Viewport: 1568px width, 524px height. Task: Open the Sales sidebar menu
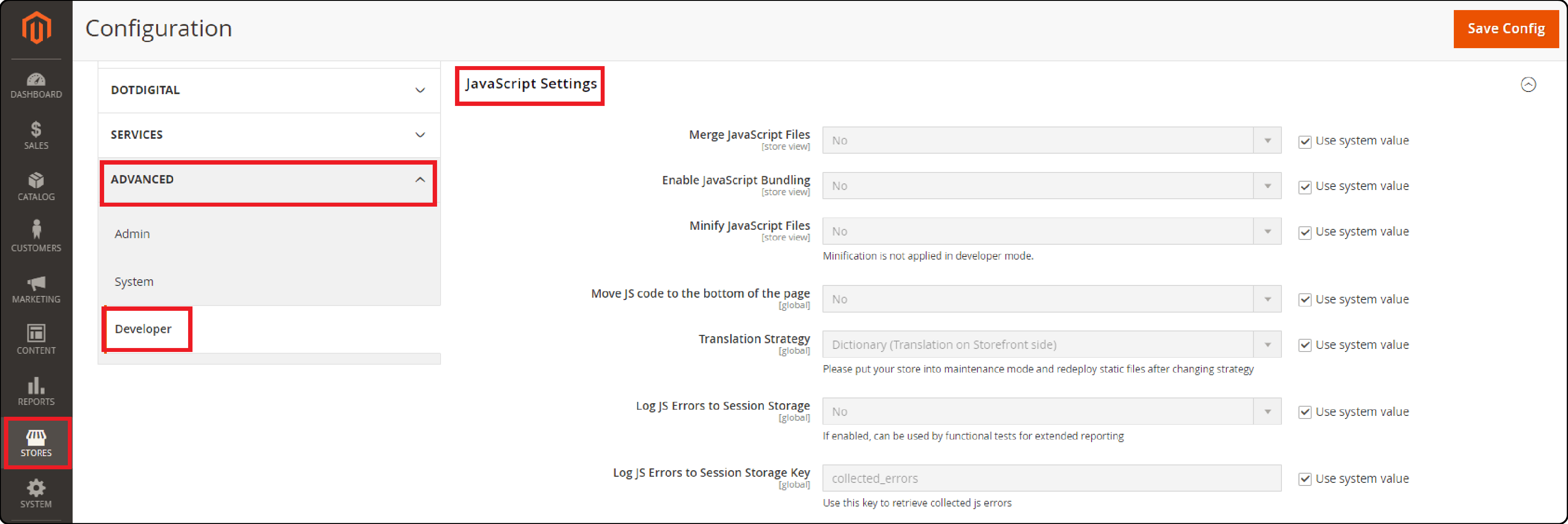point(36,136)
